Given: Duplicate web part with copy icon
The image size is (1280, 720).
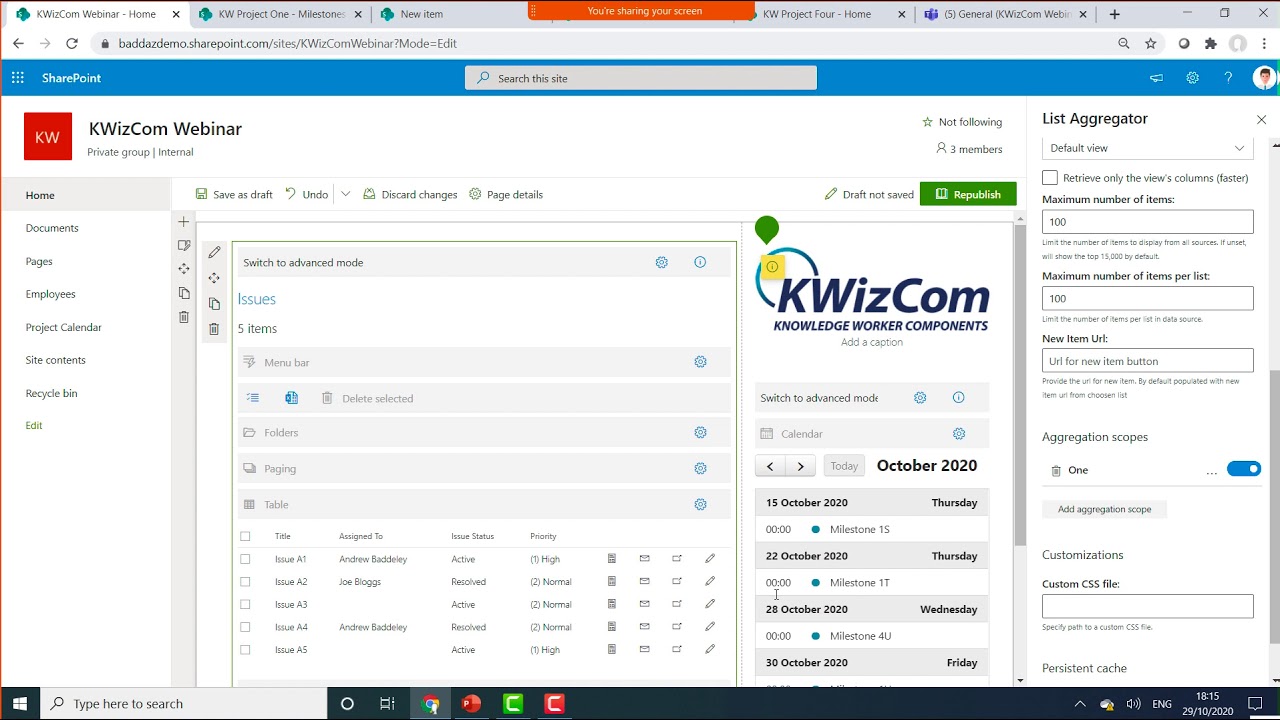Looking at the screenshot, I should click(x=214, y=303).
